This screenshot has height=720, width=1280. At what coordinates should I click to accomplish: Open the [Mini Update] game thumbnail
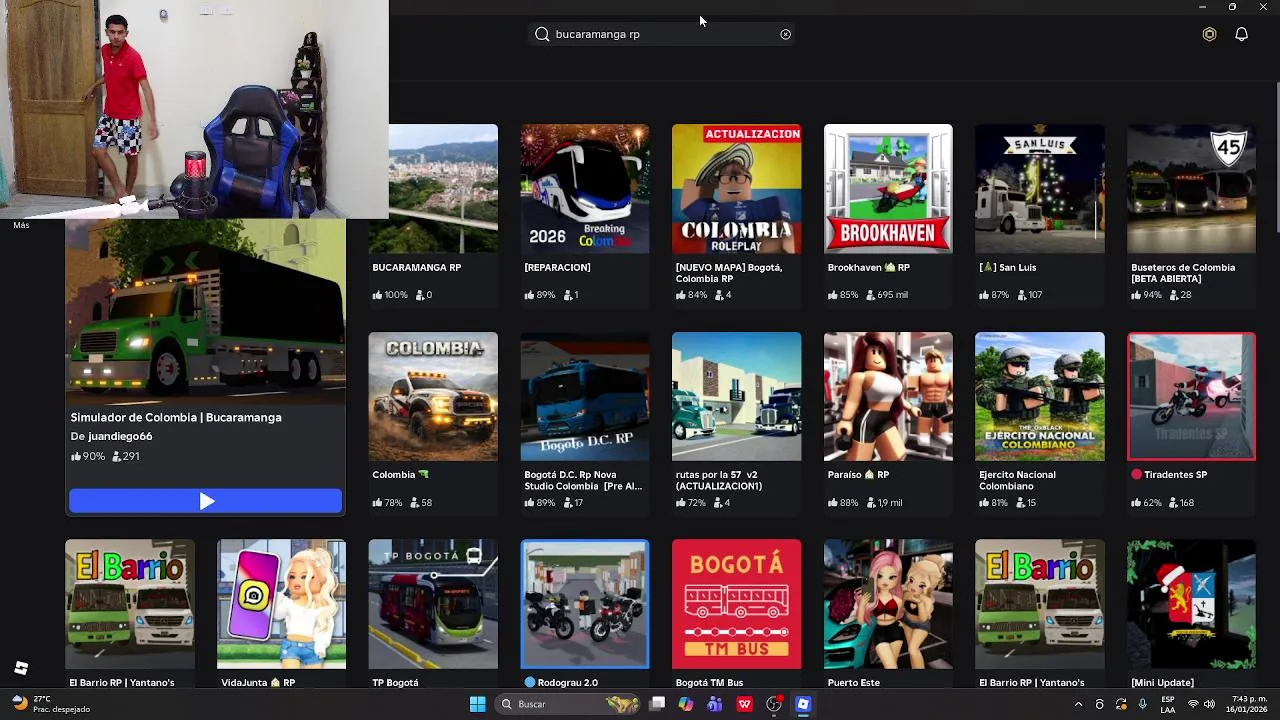(x=1191, y=604)
